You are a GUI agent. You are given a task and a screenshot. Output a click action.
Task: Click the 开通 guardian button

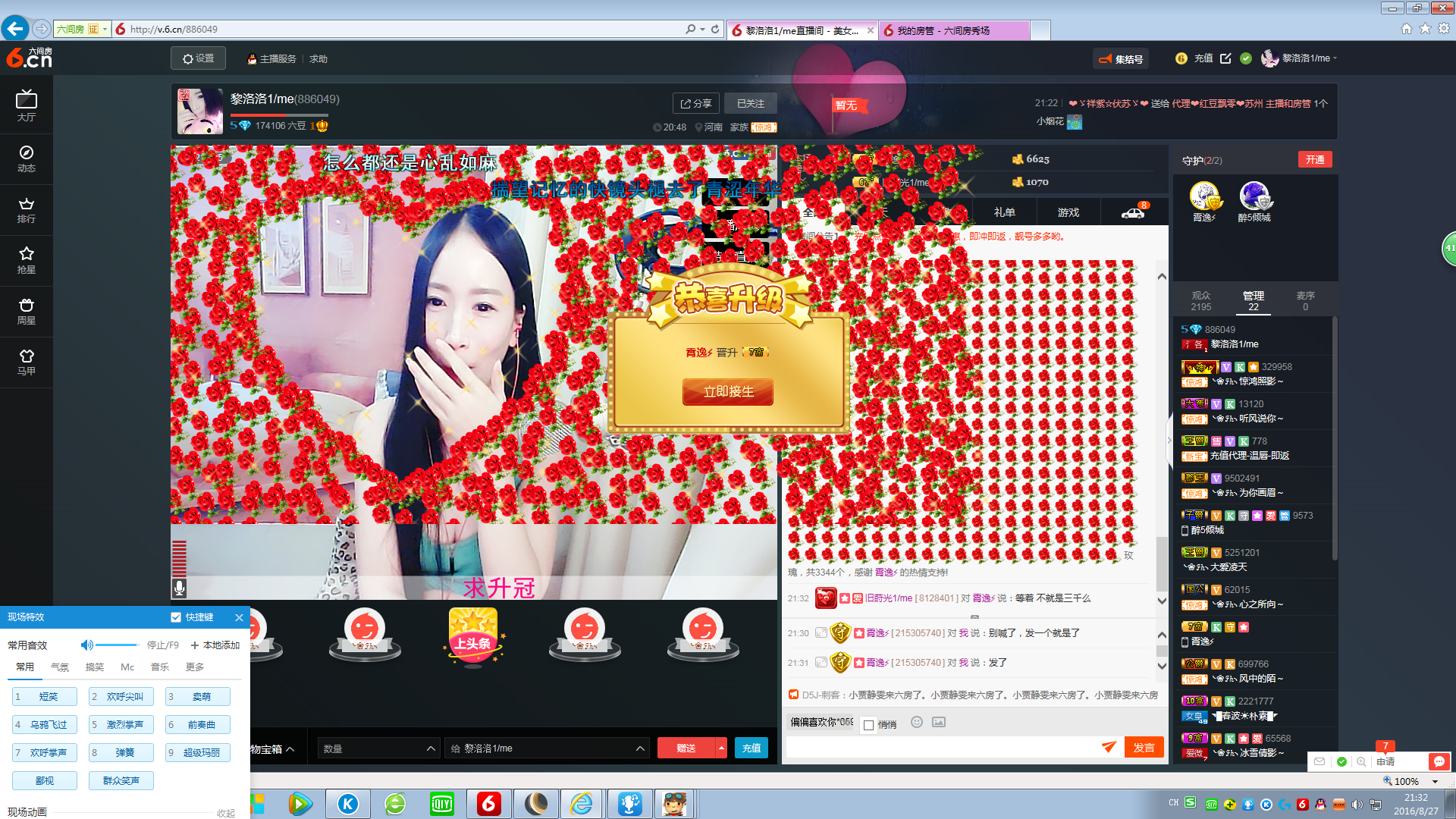[1315, 160]
